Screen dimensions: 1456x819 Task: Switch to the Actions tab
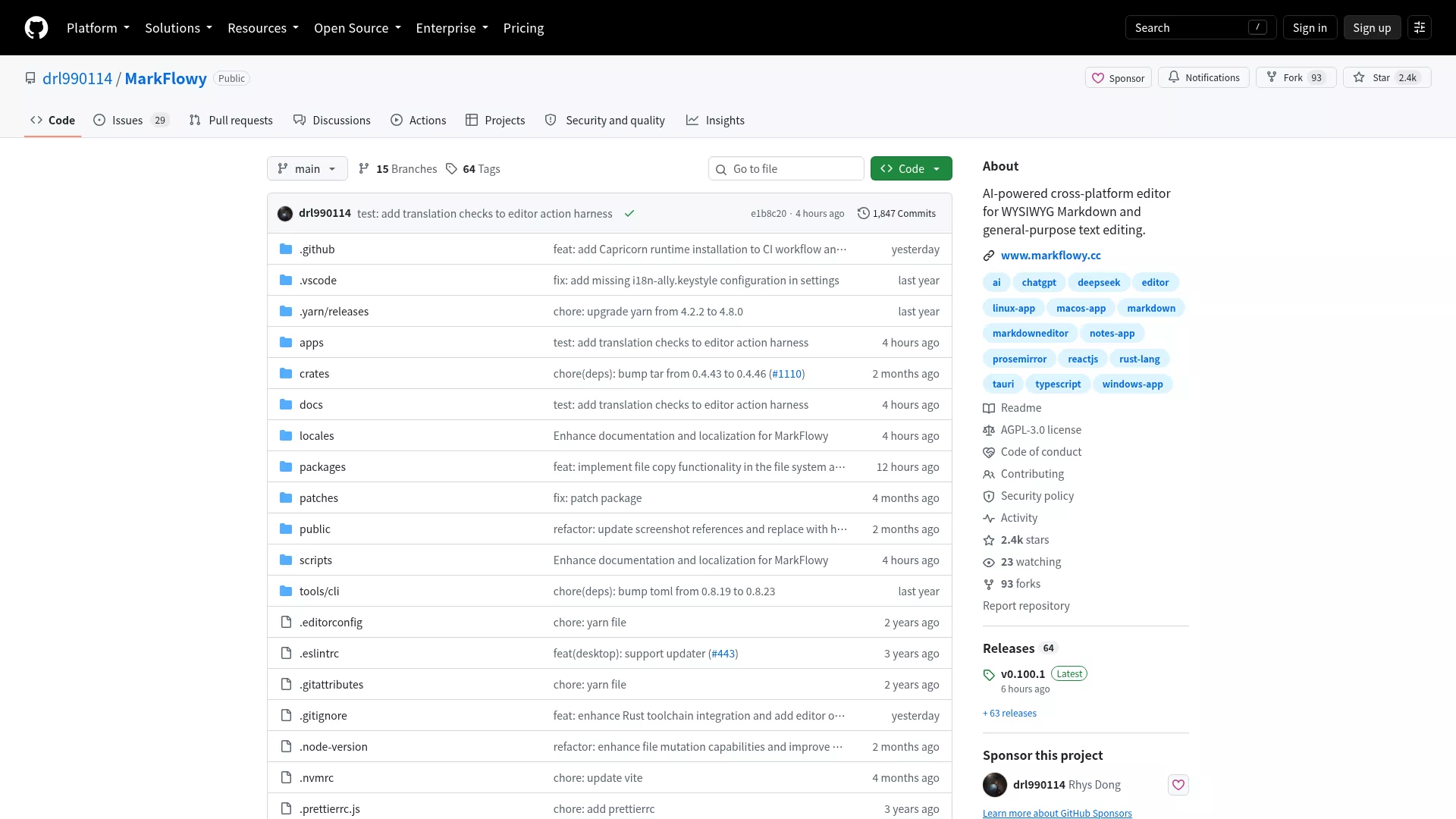[x=419, y=120]
